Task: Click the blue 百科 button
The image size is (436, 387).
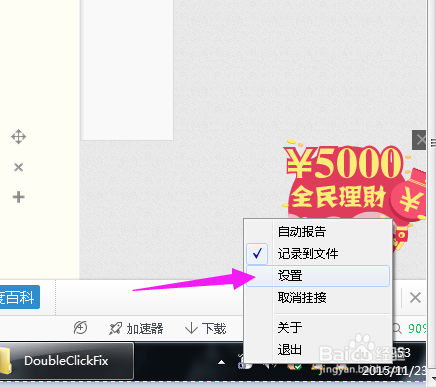Action: coord(19,297)
